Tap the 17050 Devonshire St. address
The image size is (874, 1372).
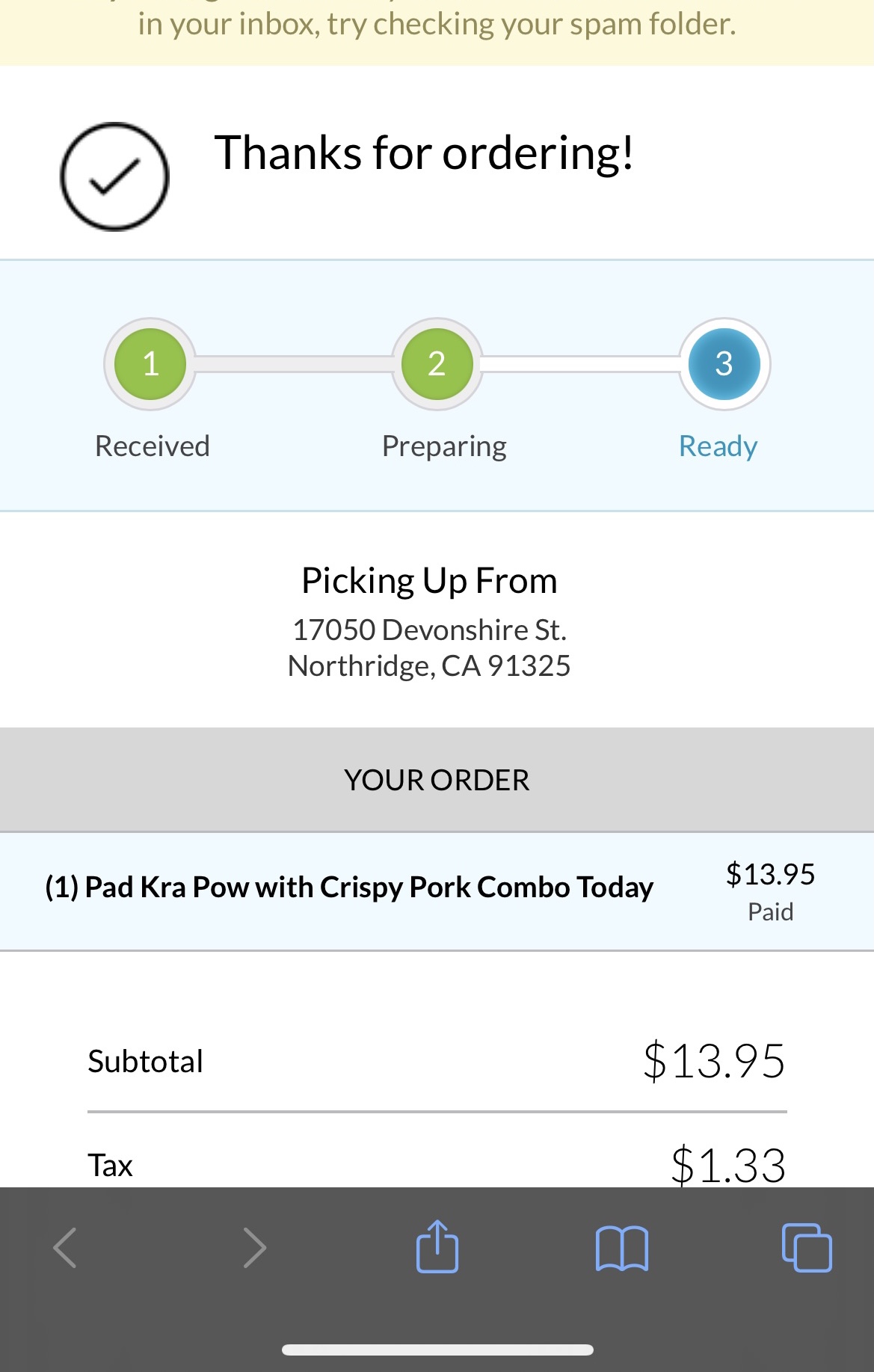click(429, 630)
